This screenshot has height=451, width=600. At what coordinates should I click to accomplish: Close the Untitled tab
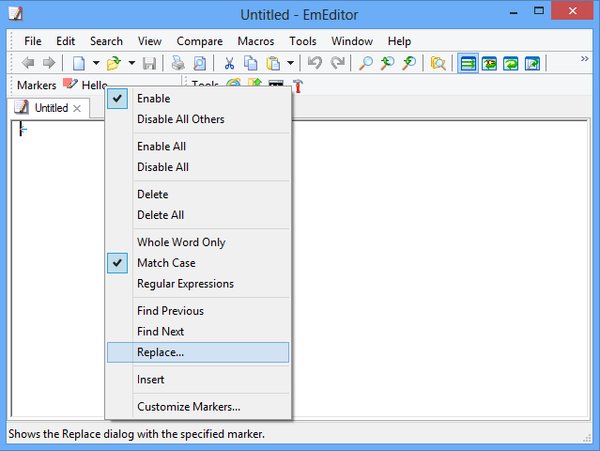coord(77,109)
